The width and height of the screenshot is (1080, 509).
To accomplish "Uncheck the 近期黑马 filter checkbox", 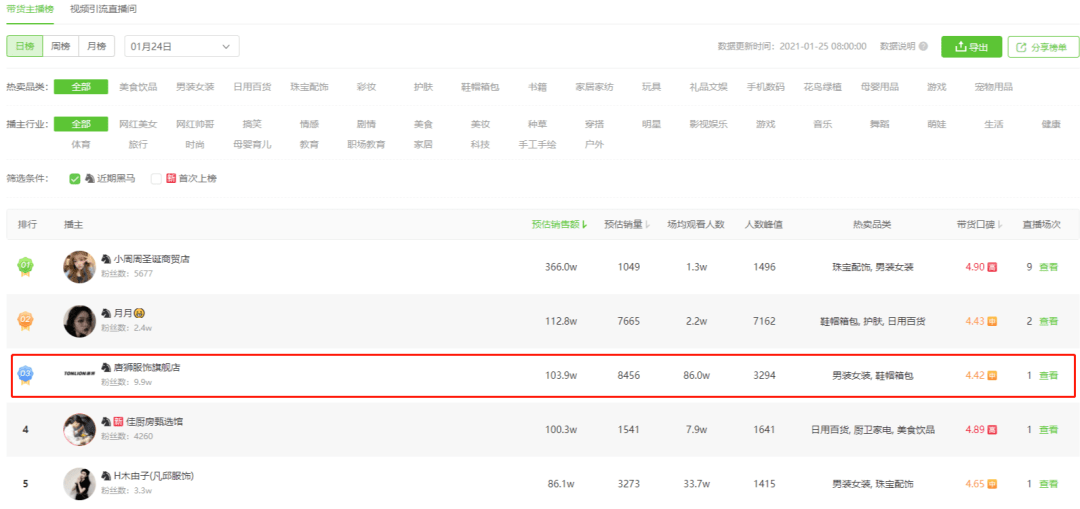I will click(75, 179).
